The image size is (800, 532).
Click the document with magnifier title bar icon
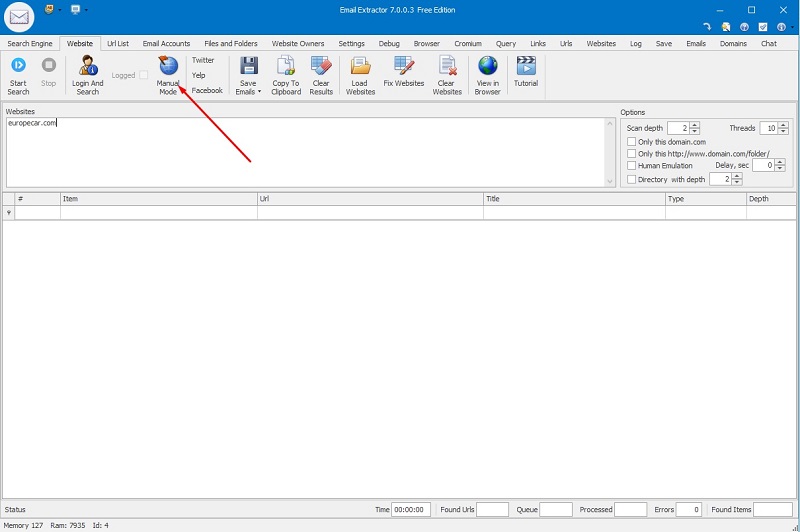pyautogui.click(x=726, y=27)
